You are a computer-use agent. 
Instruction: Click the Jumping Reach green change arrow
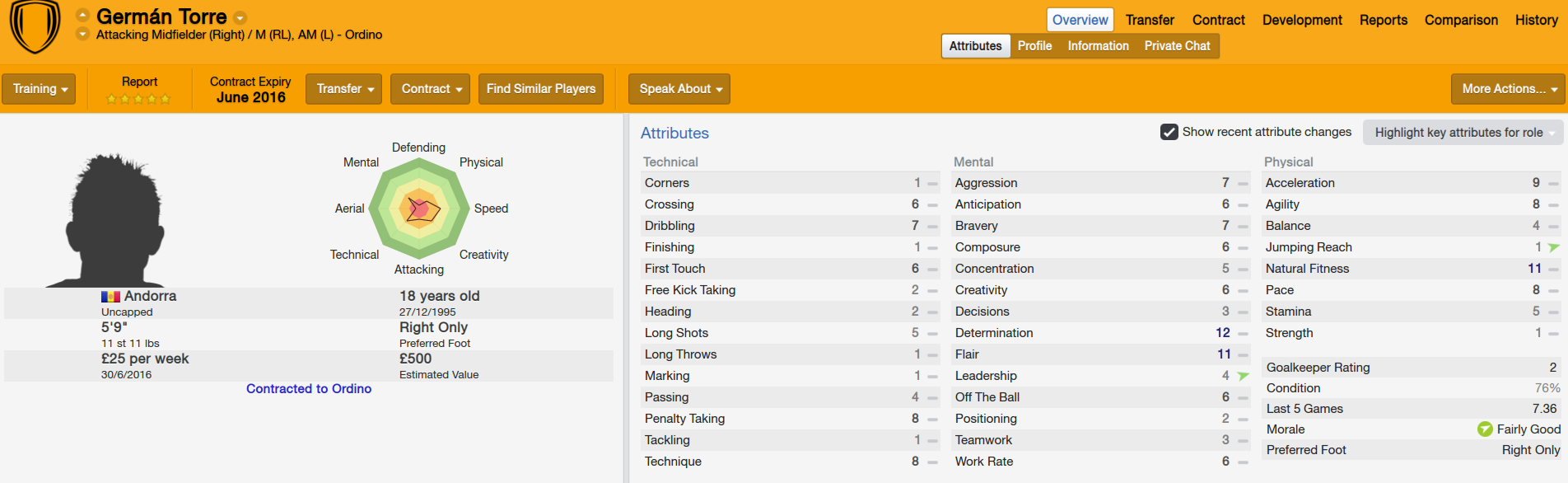click(x=1553, y=247)
